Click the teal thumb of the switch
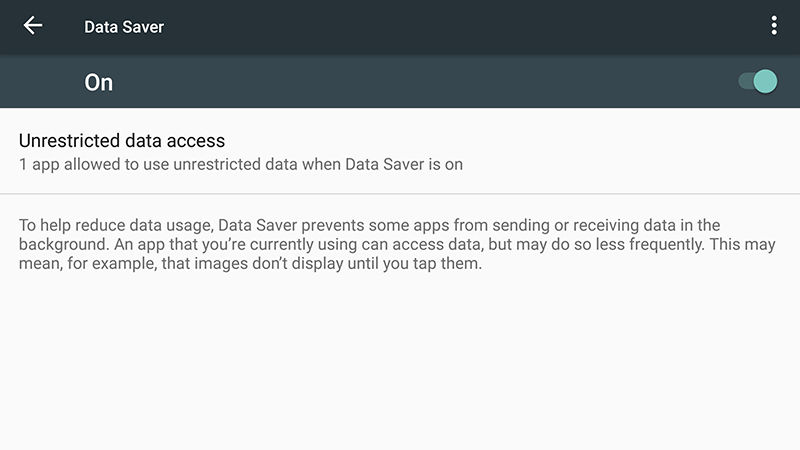Screen dimensions: 800x450 765,81
